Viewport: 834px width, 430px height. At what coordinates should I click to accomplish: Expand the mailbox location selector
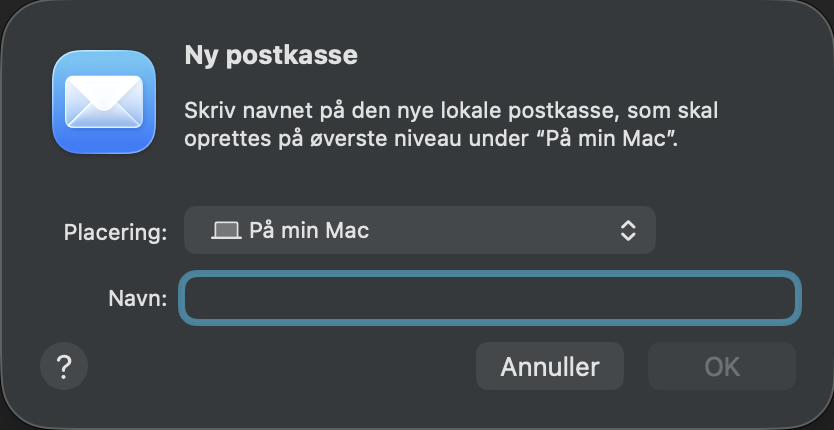coord(419,231)
